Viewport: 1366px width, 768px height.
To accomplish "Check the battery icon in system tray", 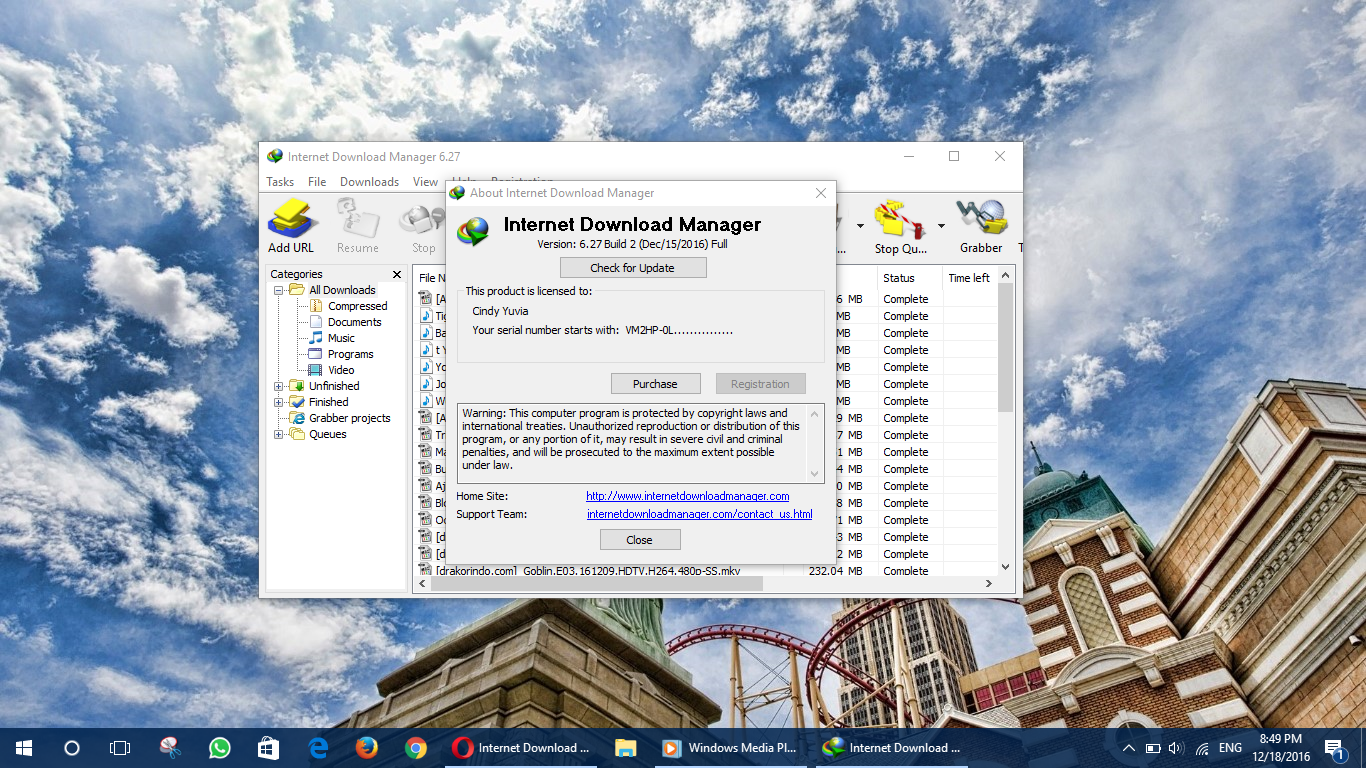I will coord(1152,748).
